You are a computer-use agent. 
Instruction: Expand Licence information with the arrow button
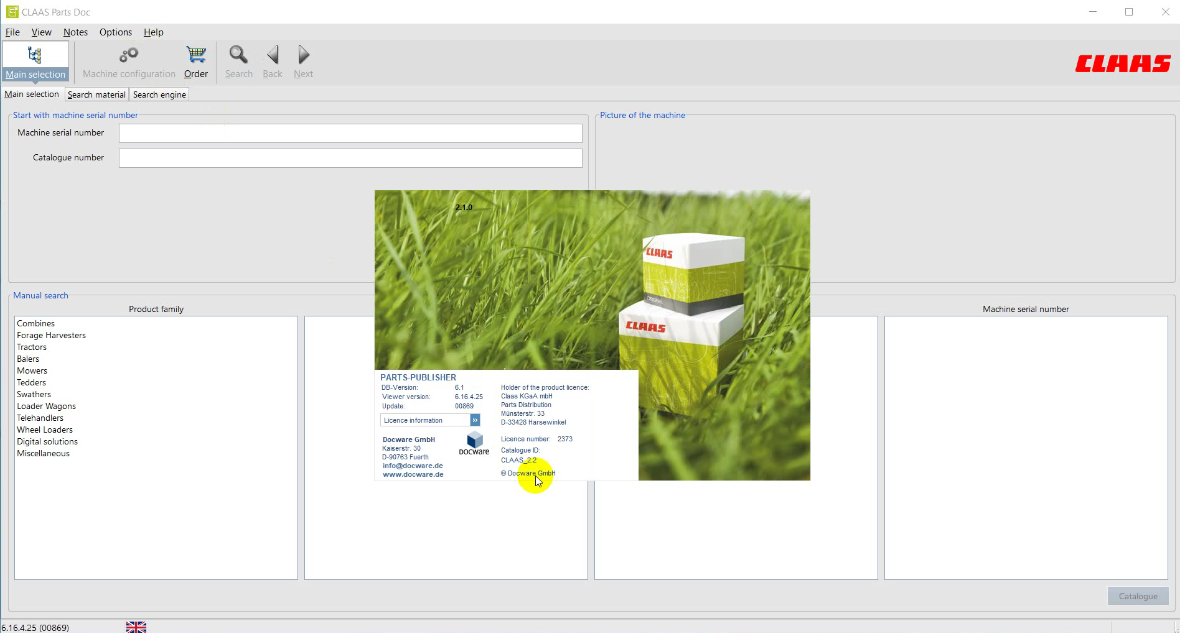coord(475,420)
